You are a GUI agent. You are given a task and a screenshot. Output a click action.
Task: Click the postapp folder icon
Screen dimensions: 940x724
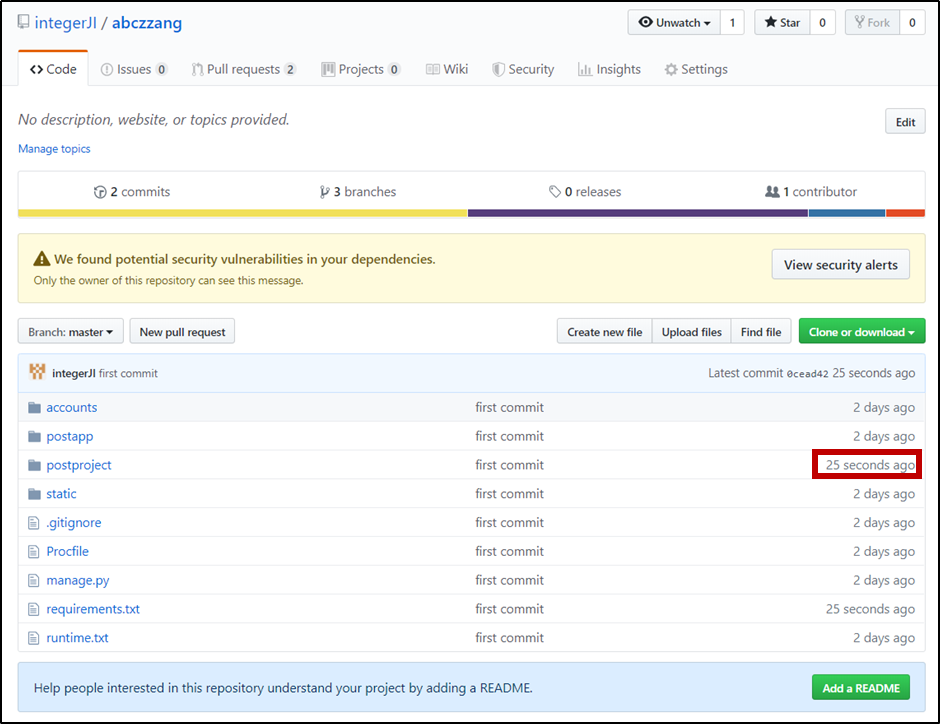coord(34,436)
